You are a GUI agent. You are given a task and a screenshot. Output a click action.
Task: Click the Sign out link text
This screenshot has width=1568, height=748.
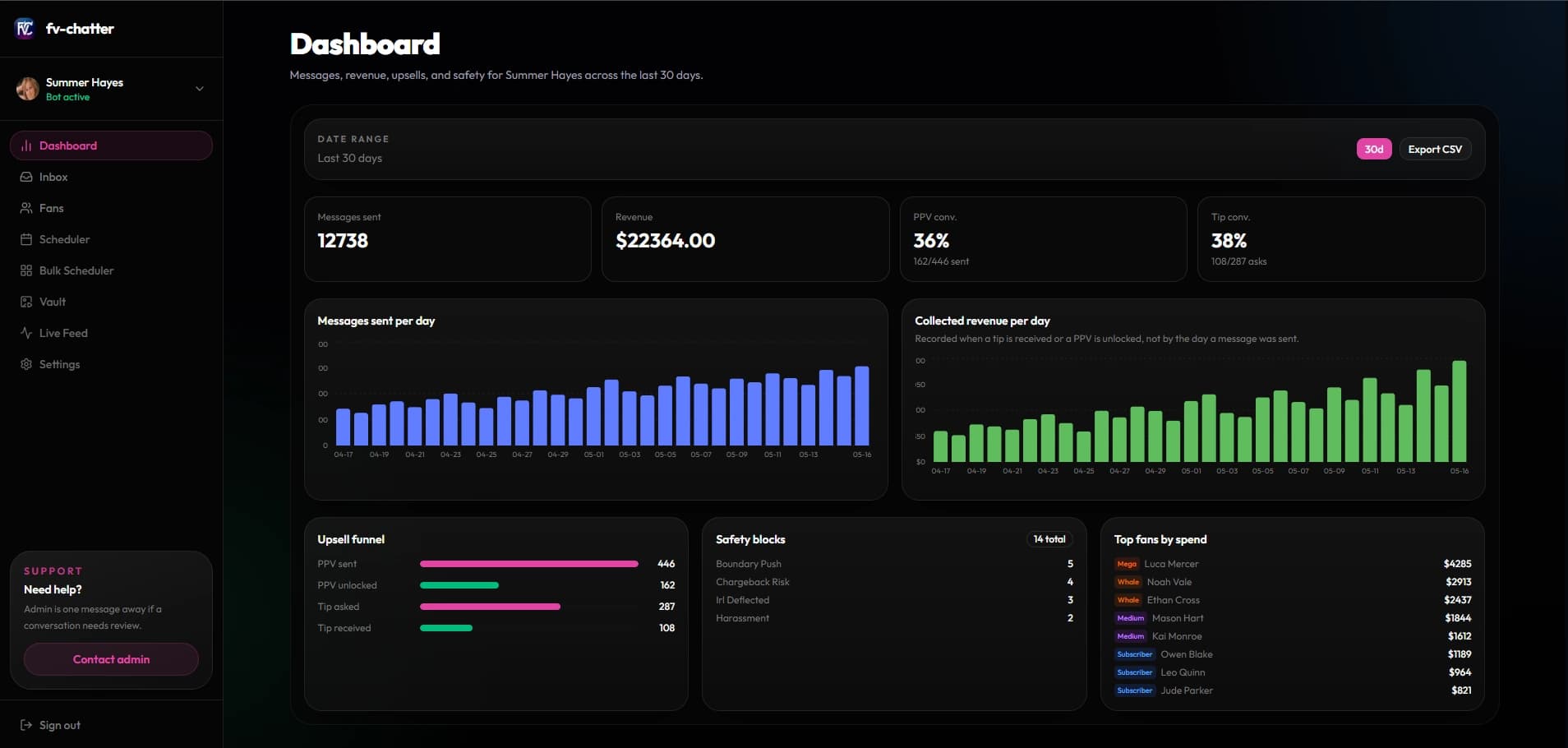(60, 725)
